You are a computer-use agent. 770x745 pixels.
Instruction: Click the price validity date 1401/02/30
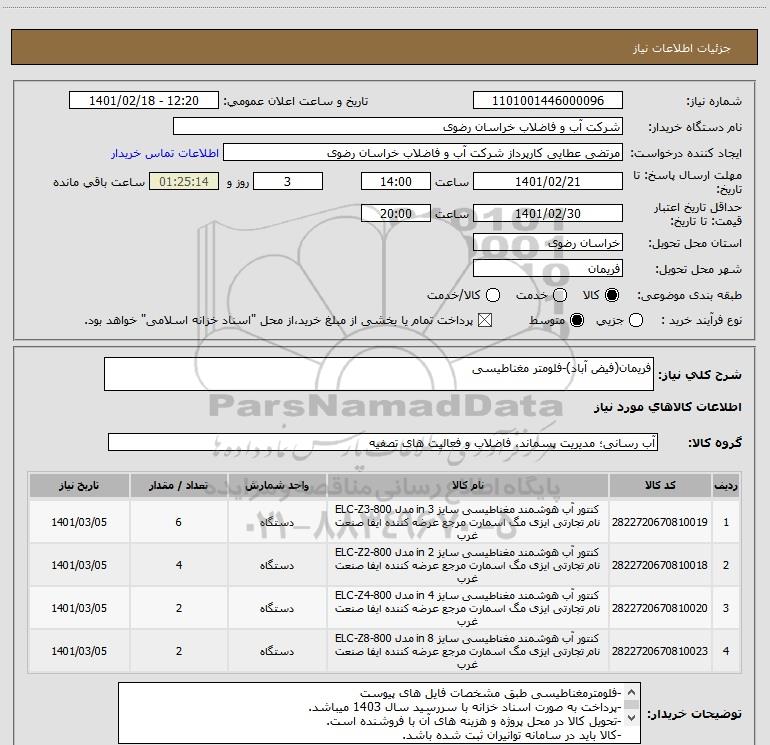(548, 214)
